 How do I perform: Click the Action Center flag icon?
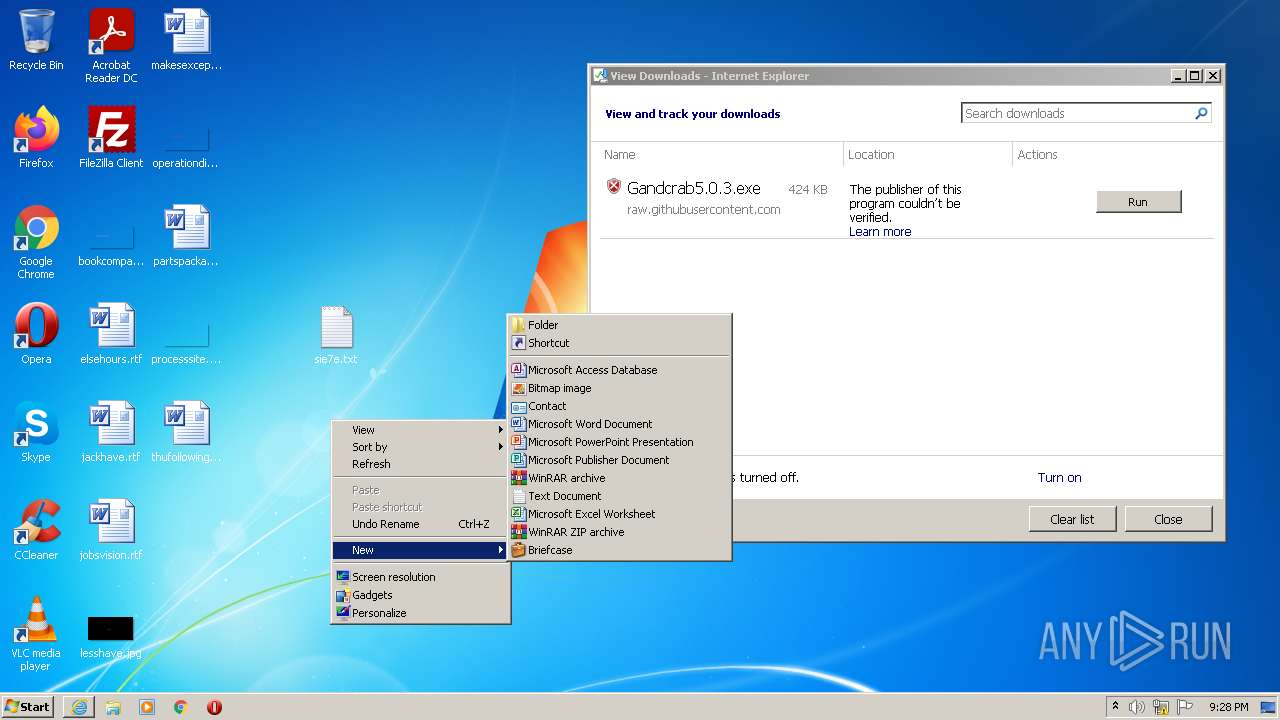1183,707
